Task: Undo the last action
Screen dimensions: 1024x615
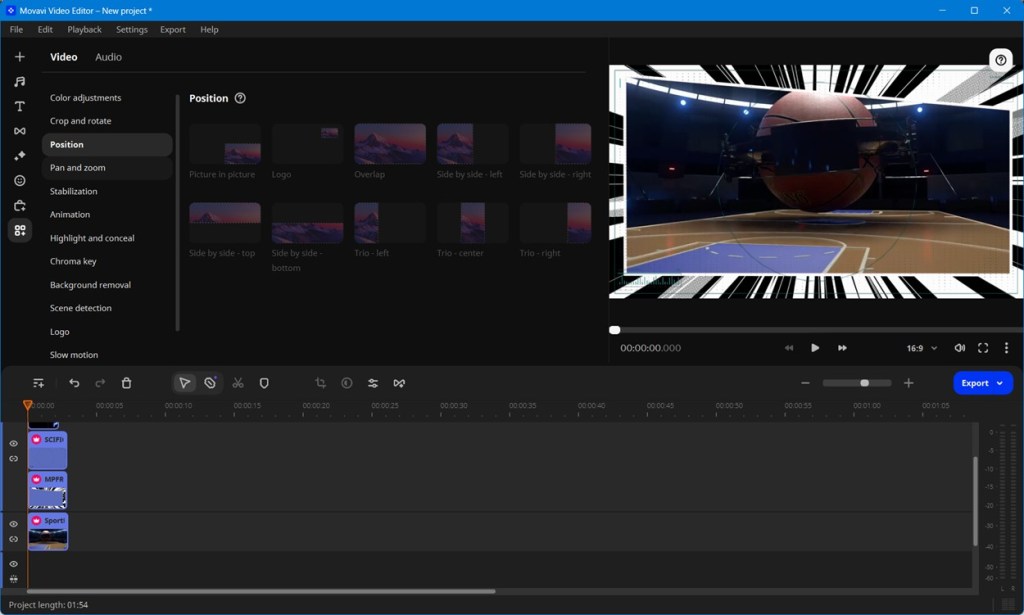Action: click(x=74, y=383)
